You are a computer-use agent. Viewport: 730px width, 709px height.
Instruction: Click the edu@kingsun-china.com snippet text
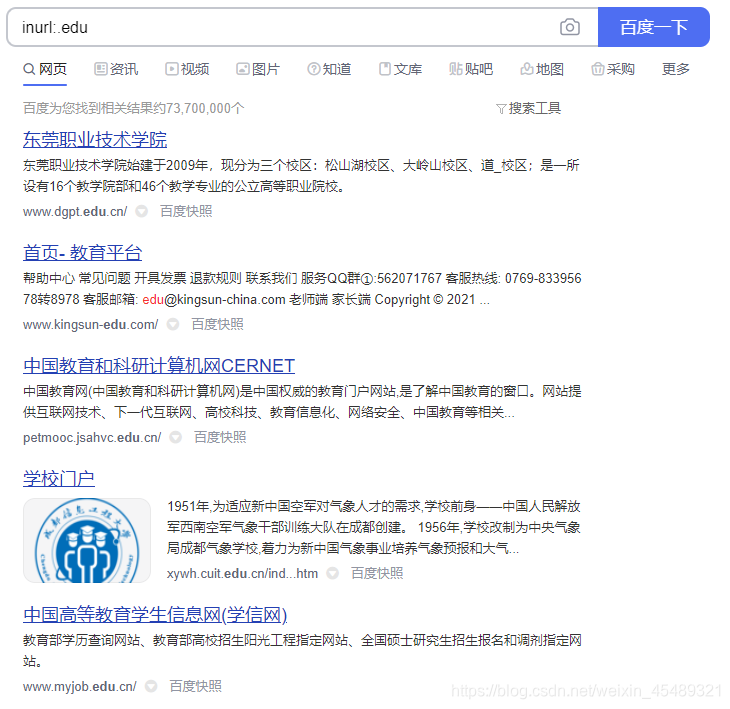click(214, 299)
